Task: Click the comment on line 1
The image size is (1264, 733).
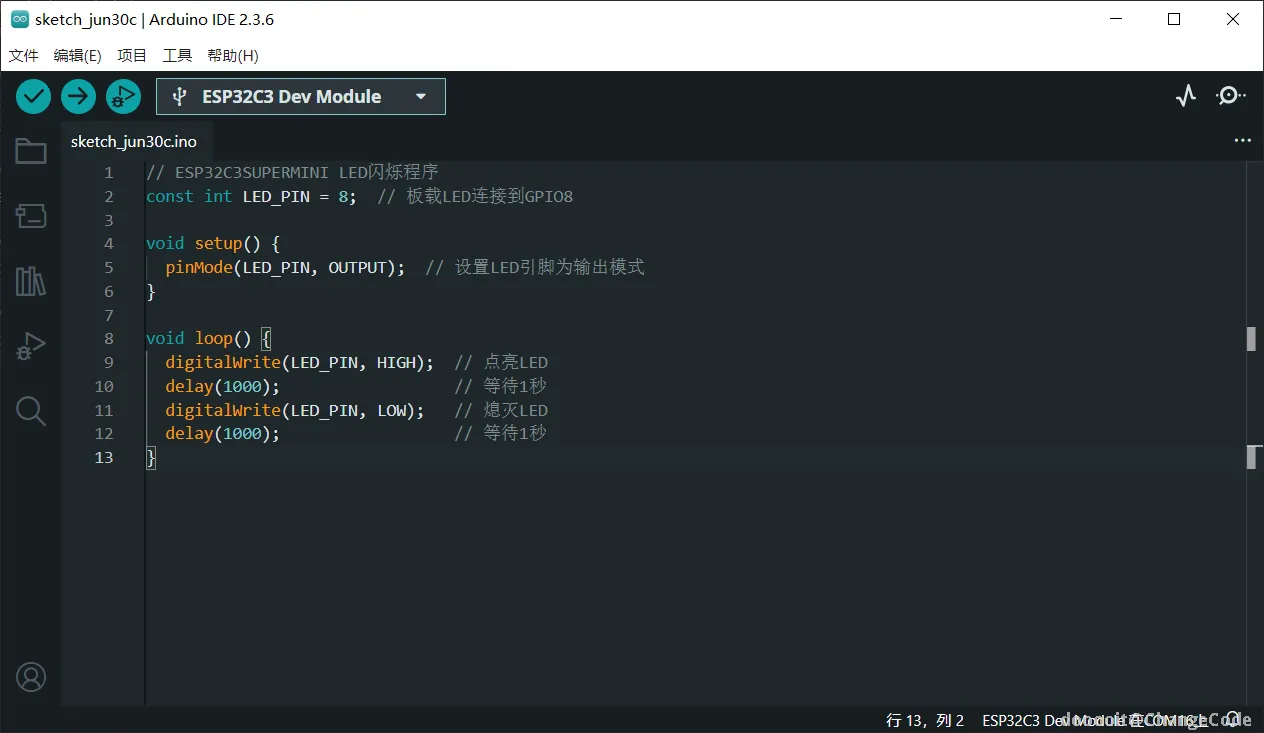Action: (292, 172)
